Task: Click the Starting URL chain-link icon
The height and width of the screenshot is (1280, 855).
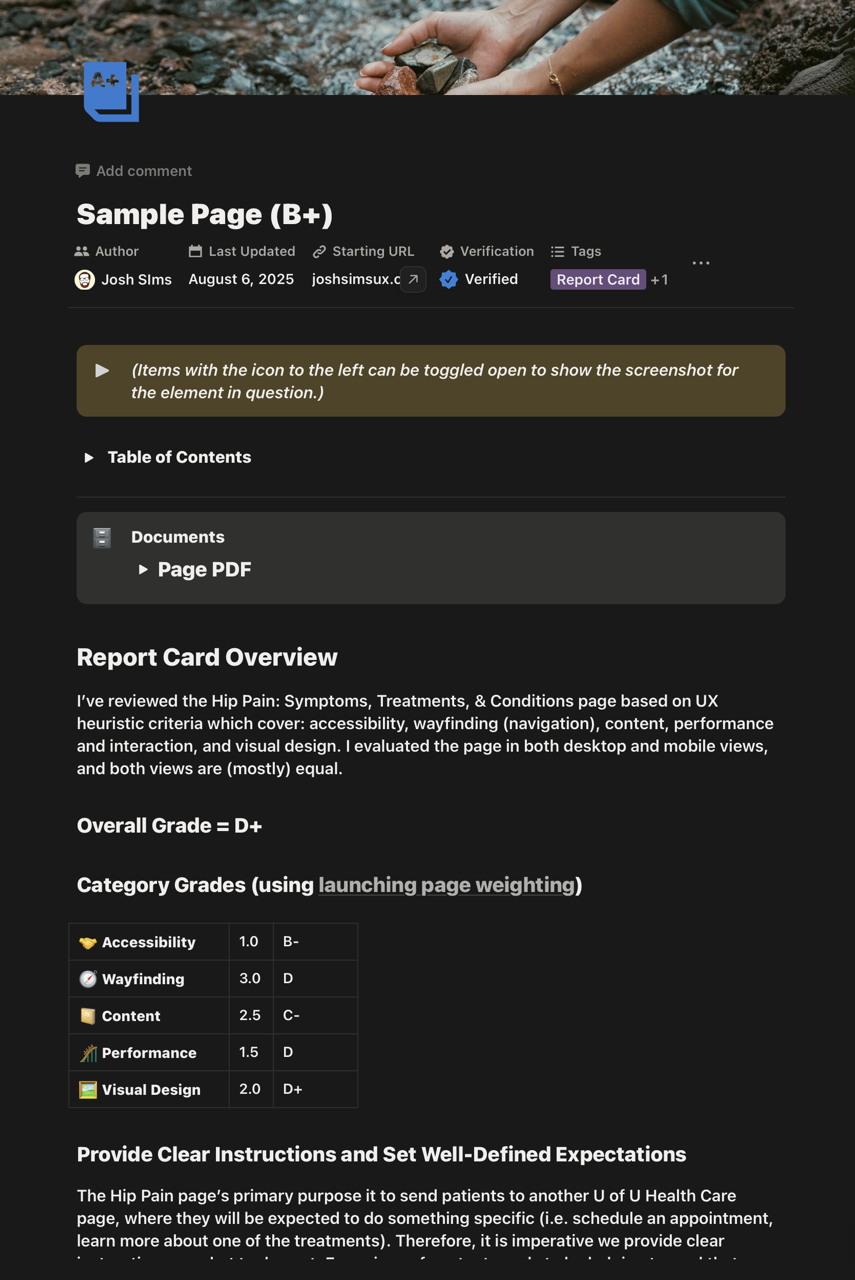Action: click(319, 251)
